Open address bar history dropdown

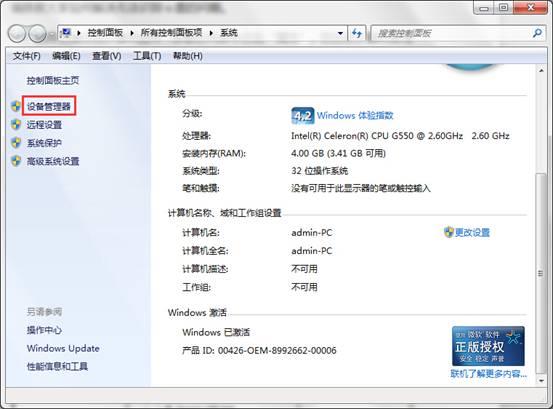pyautogui.click(x=340, y=33)
